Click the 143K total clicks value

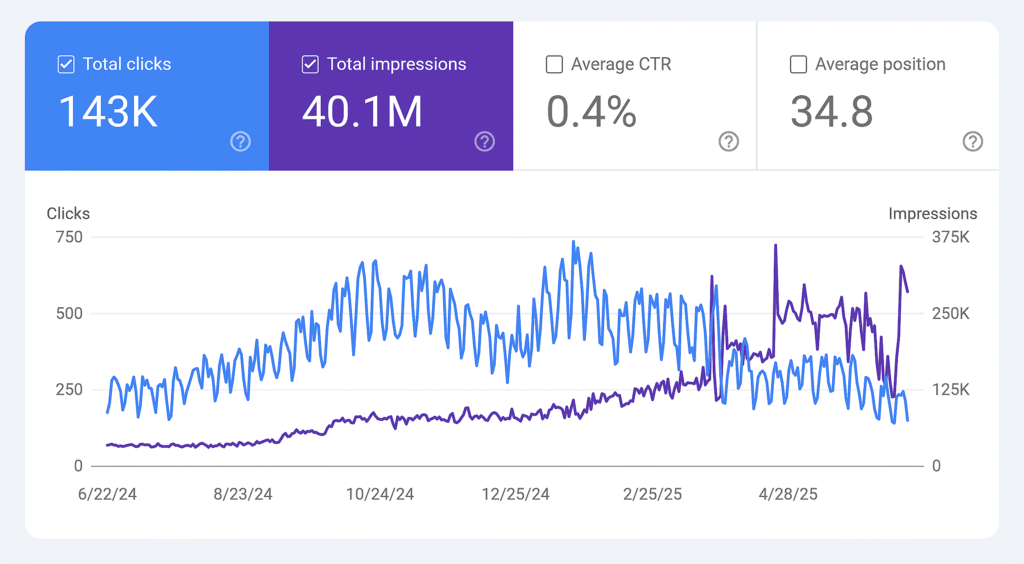click(108, 112)
